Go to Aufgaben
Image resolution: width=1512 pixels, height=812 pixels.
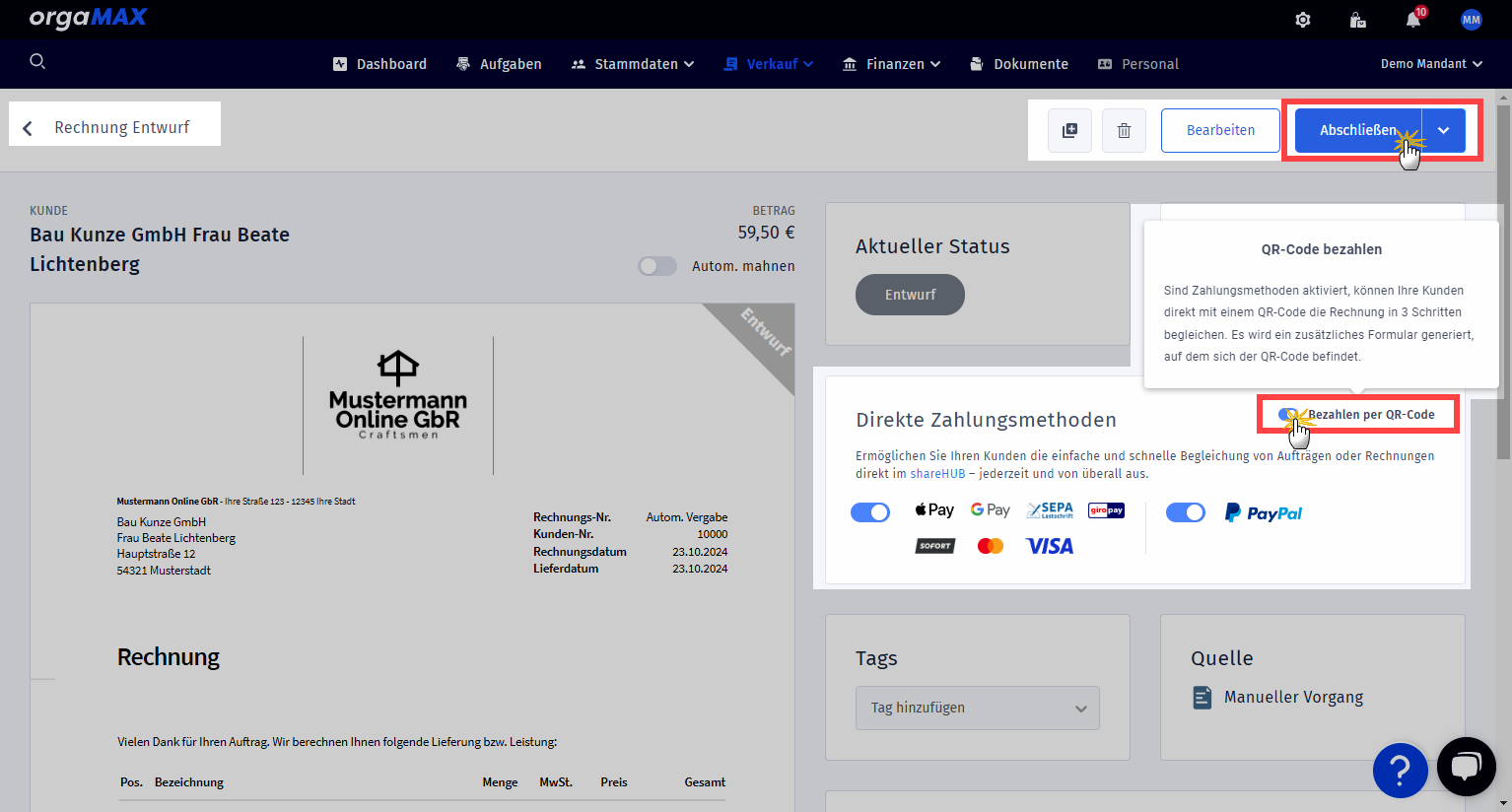[x=499, y=64]
